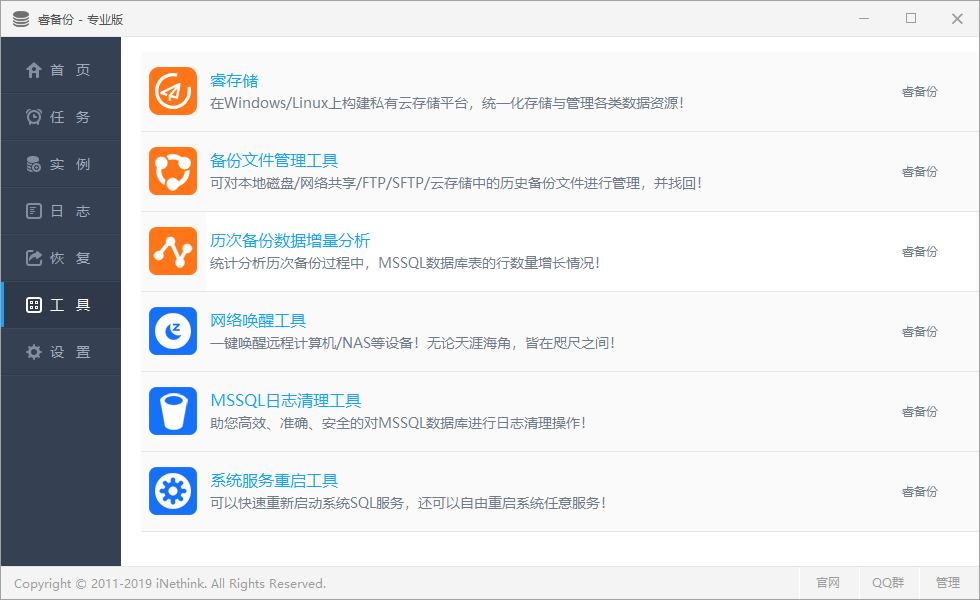Click the description about 日志清理操作
The width and height of the screenshot is (980, 600).
click(x=398, y=423)
